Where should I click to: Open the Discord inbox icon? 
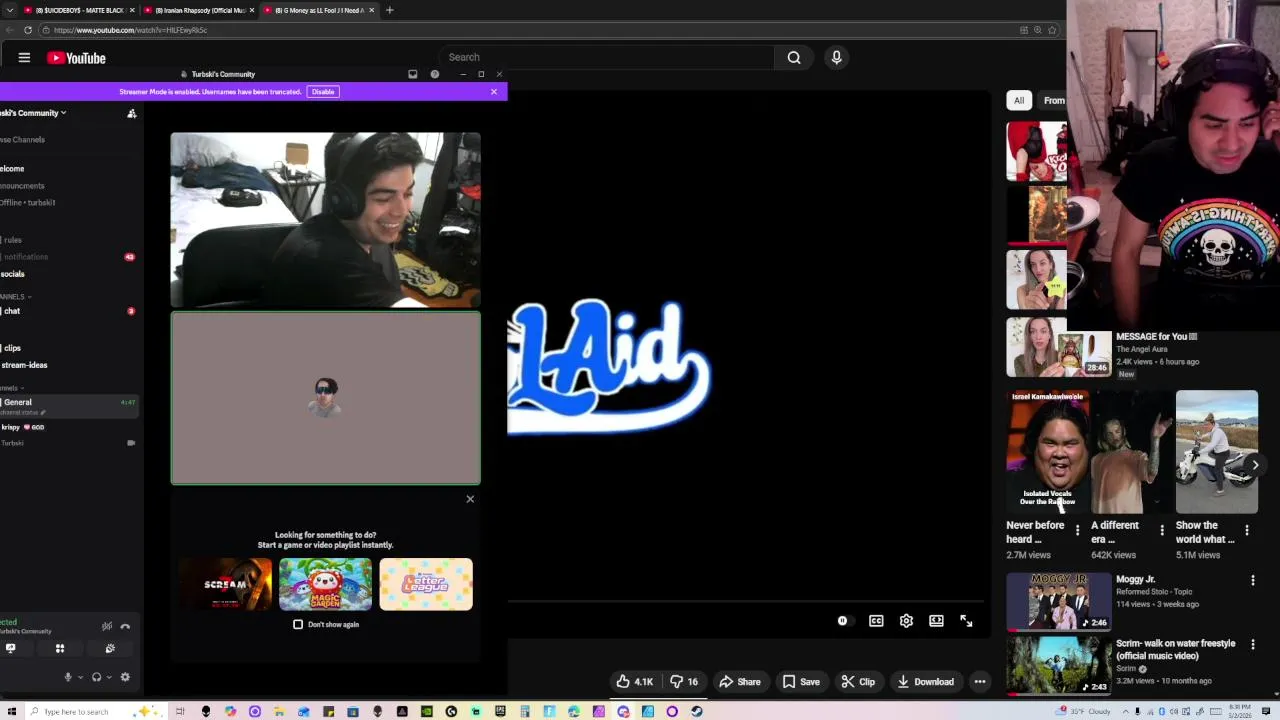[413, 74]
